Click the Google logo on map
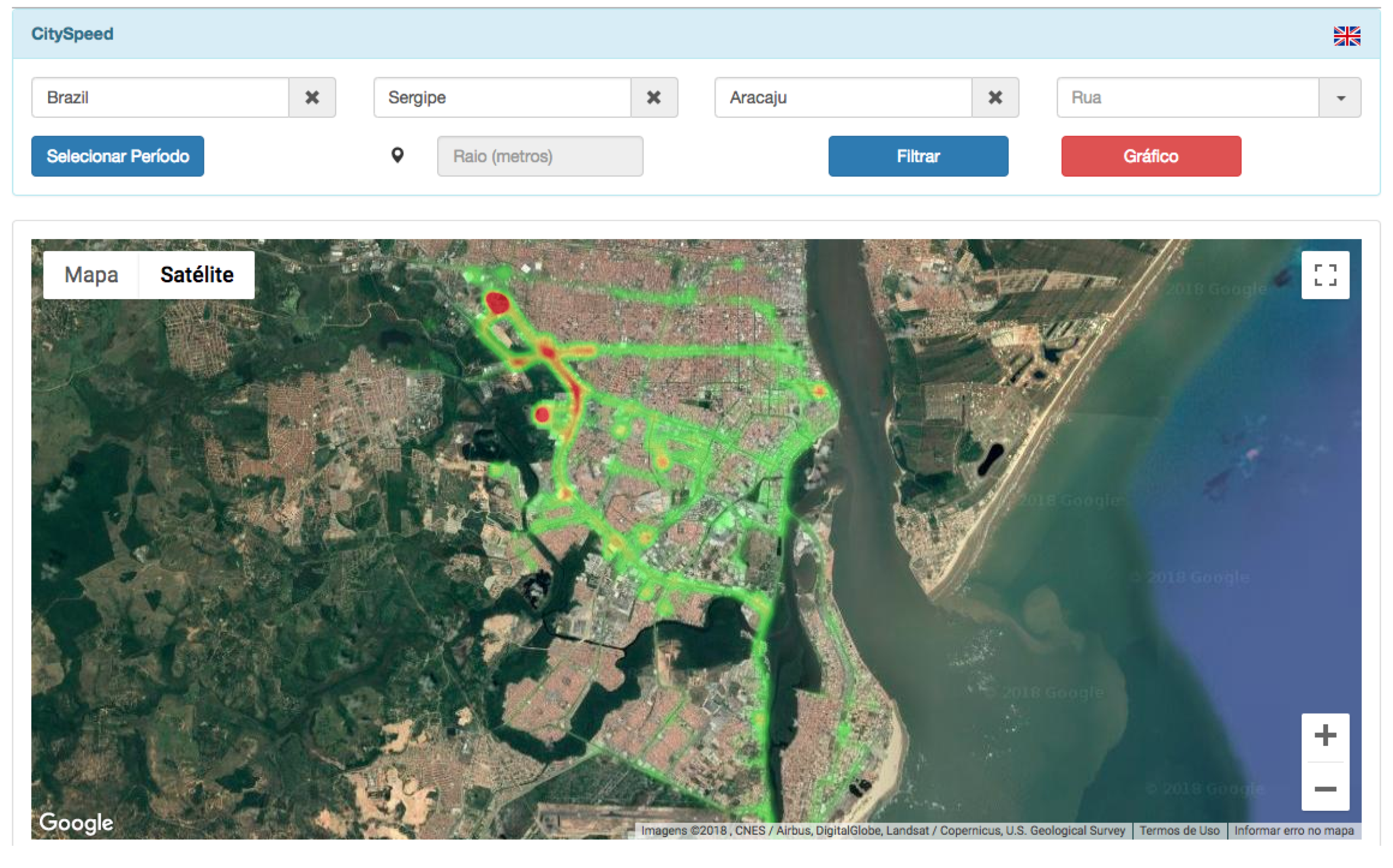 tap(76, 822)
